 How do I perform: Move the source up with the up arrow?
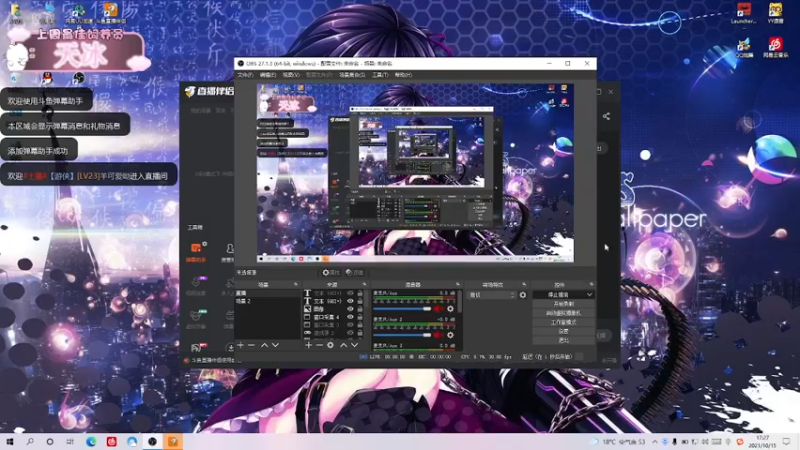[x=343, y=345]
